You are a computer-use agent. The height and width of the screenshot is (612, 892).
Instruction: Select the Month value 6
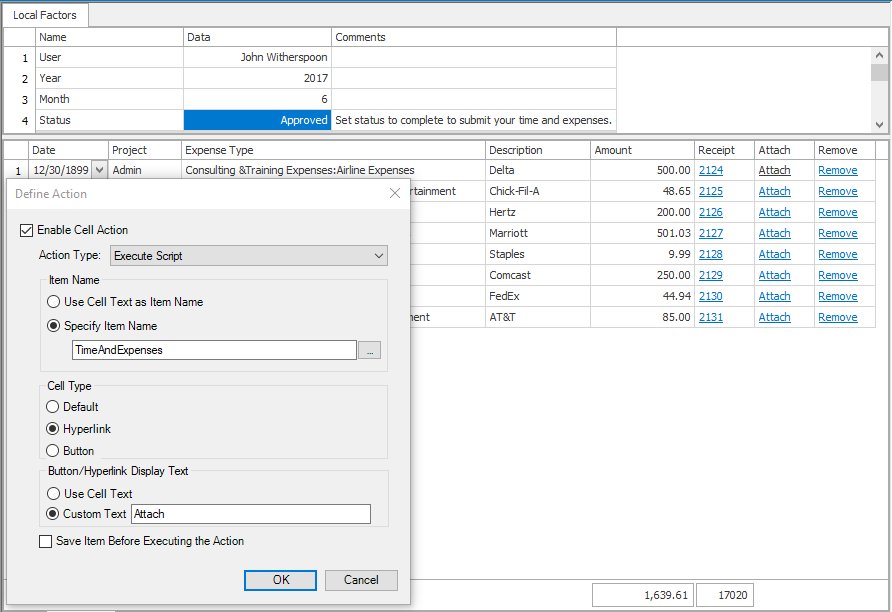pos(257,99)
